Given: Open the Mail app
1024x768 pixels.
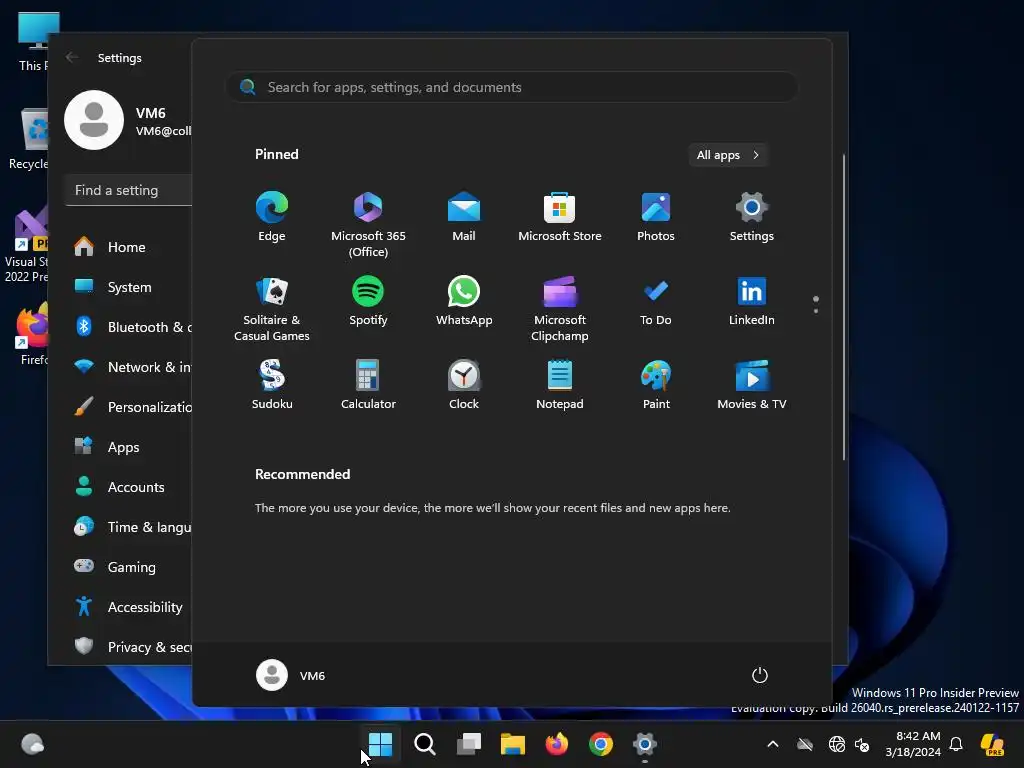Looking at the screenshot, I should coord(464,217).
